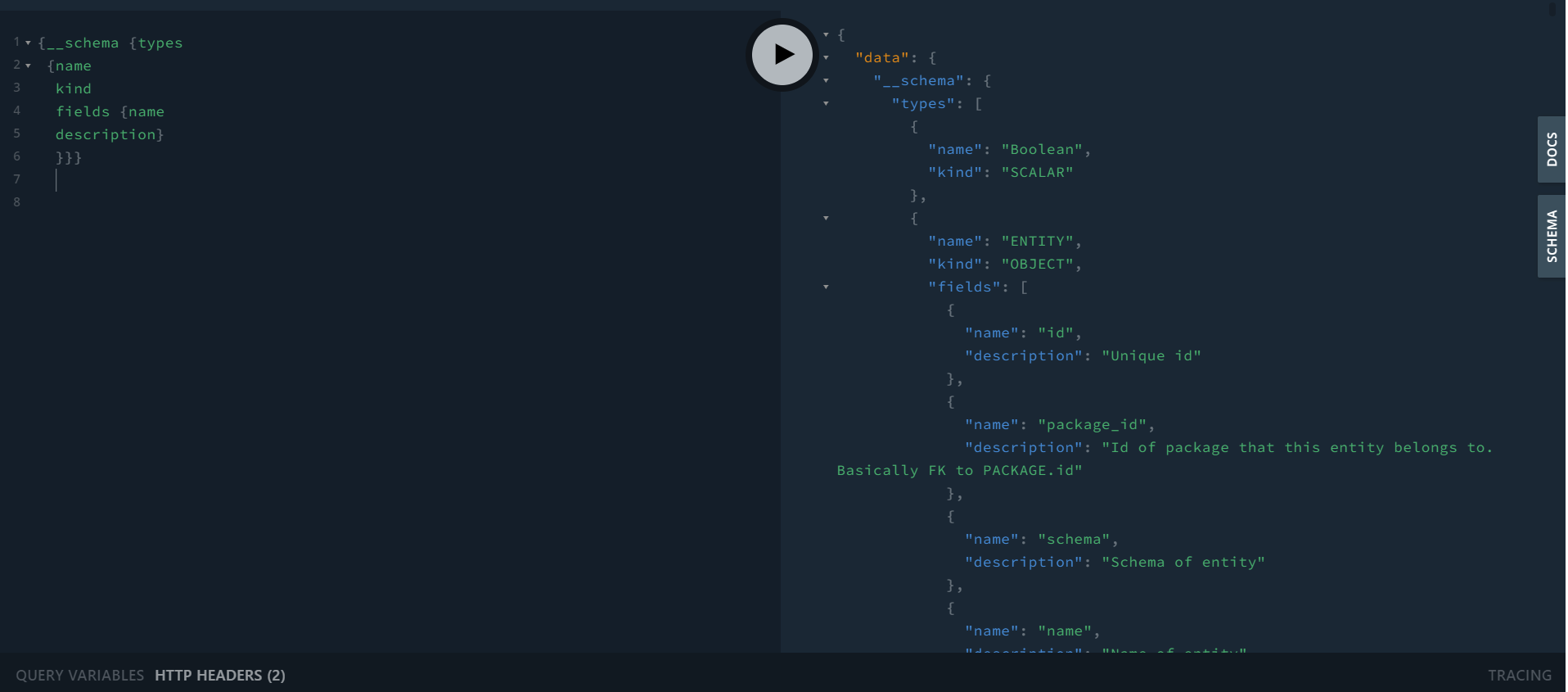Collapse the fold arrow on editor line 1
The height and width of the screenshot is (692, 1568).
[28, 43]
